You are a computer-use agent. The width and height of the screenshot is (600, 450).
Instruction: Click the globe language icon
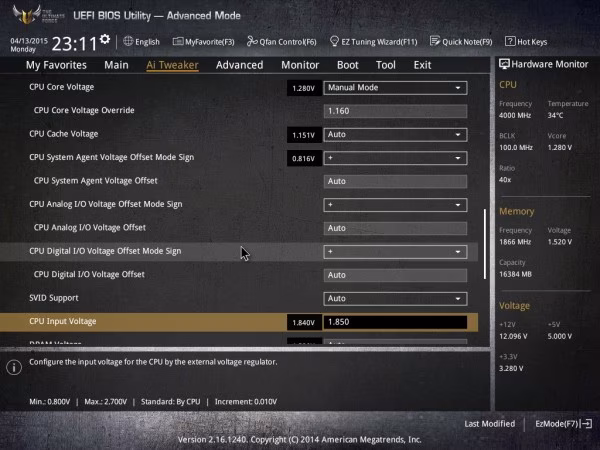tap(128, 41)
